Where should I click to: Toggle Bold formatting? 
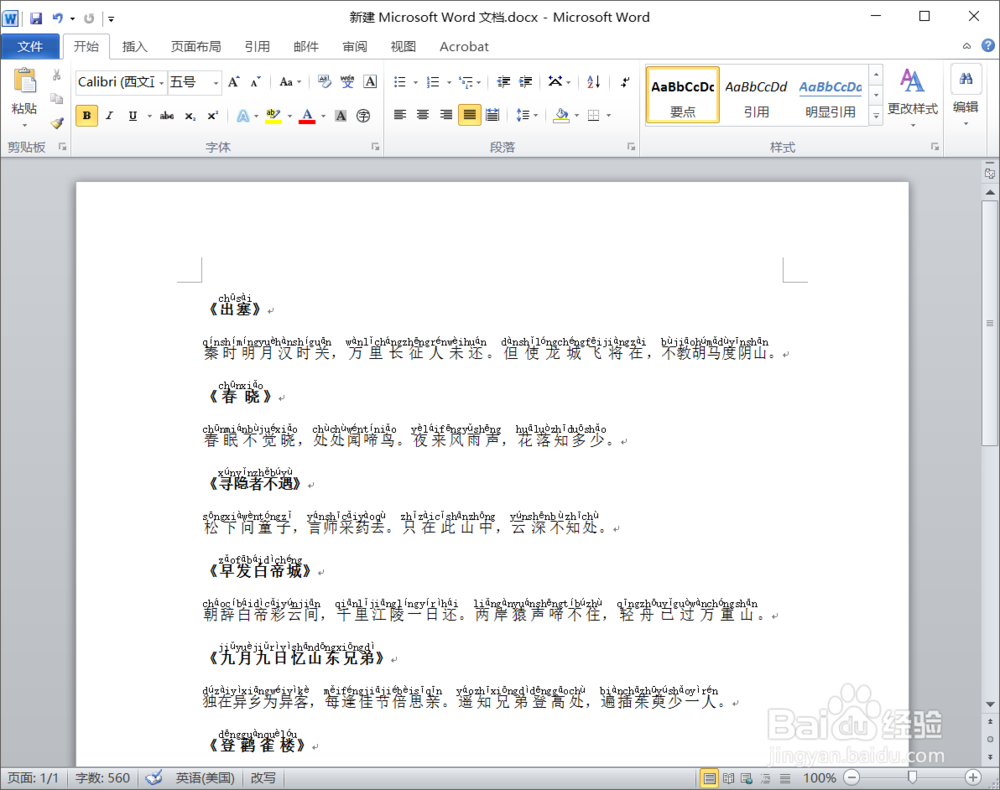[87, 115]
